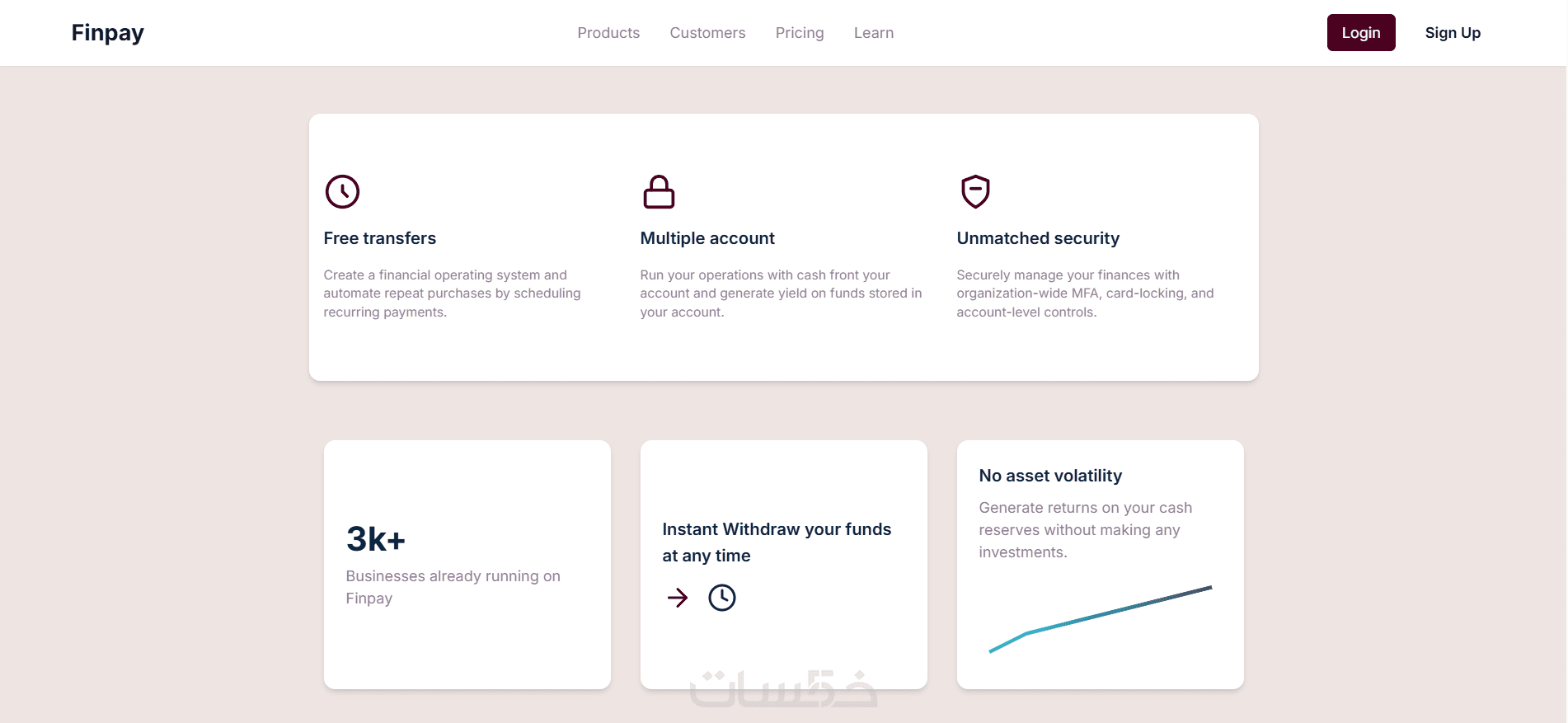
Task: Click the No asset volatility heading
Action: click(x=1050, y=476)
